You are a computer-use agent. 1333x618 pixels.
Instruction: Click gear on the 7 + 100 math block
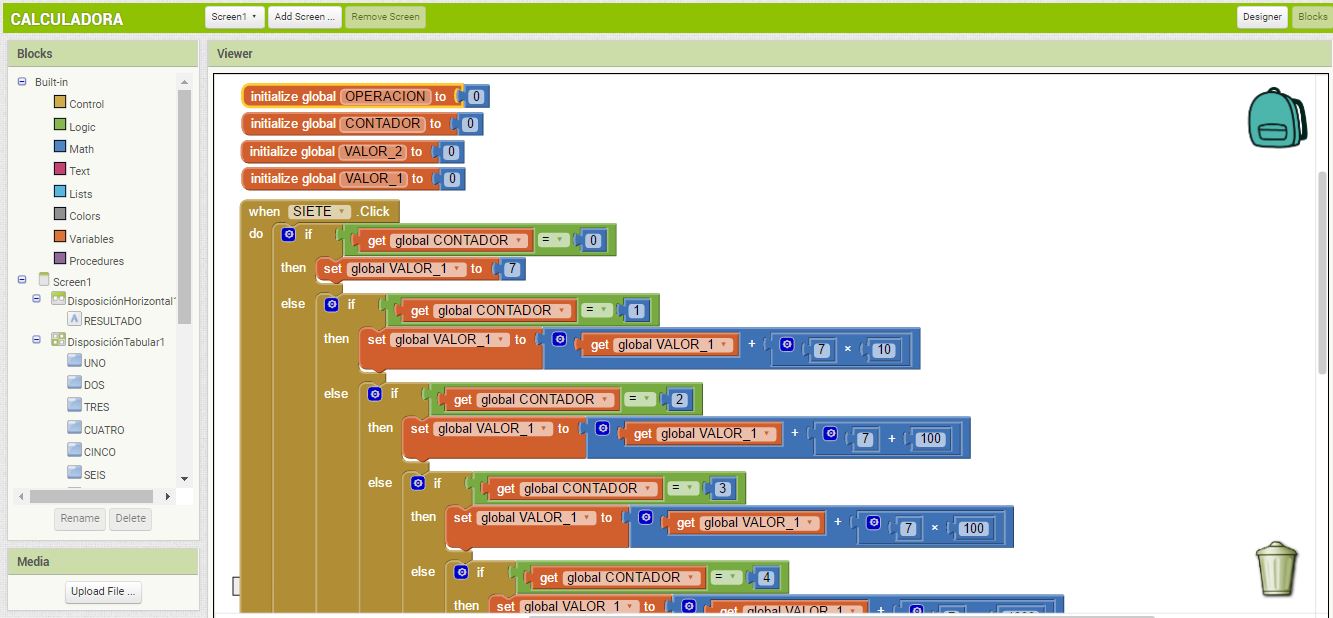tap(830, 434)
